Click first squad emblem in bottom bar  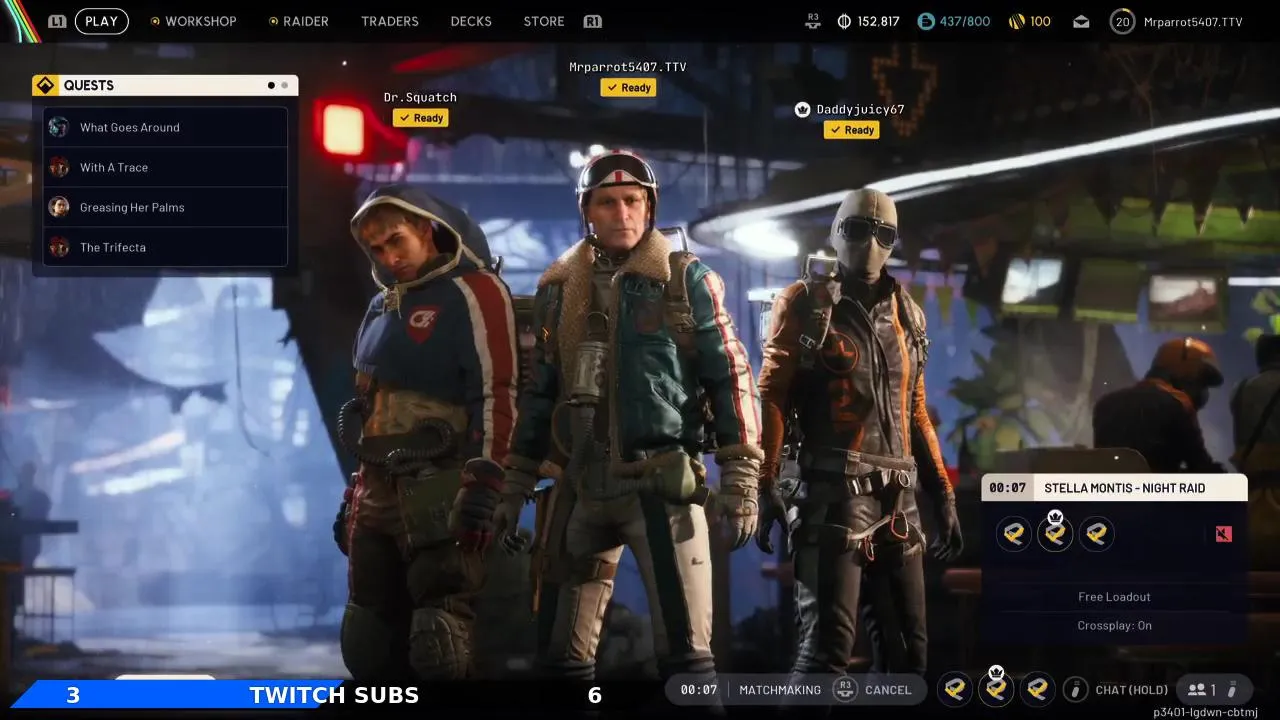(x=955, y=689)
